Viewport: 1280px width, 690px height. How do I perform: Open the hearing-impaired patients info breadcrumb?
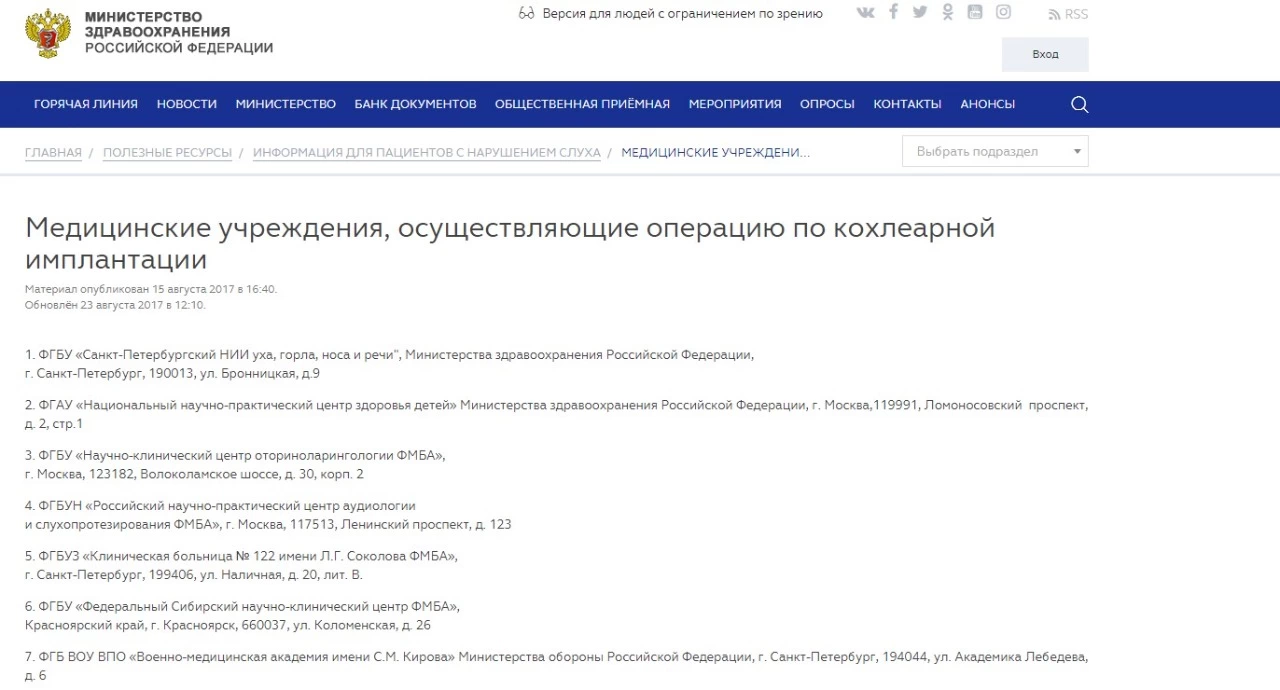pyautogui.click(x=427, y=152)
